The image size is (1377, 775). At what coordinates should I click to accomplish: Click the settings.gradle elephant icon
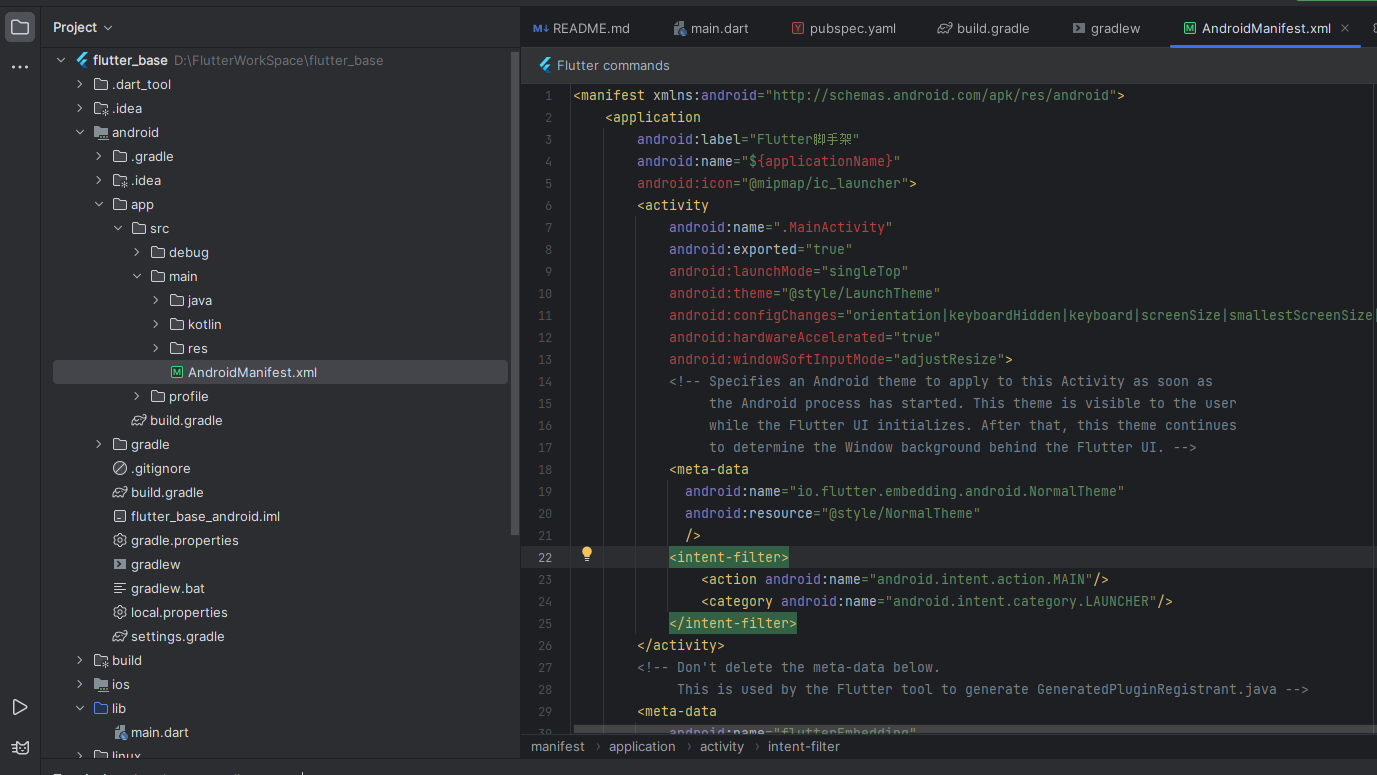120,636
